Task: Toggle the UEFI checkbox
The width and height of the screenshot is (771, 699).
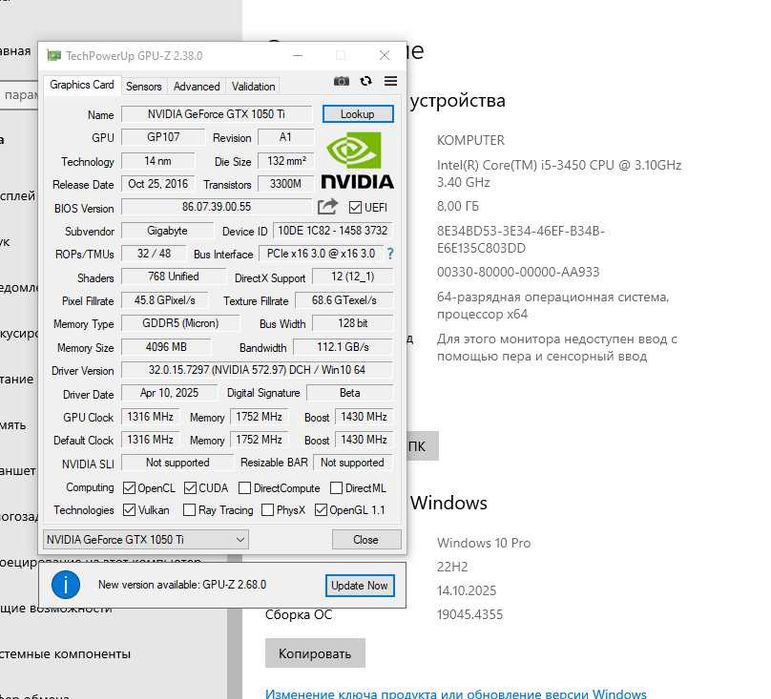Action: tap(355, 207)
